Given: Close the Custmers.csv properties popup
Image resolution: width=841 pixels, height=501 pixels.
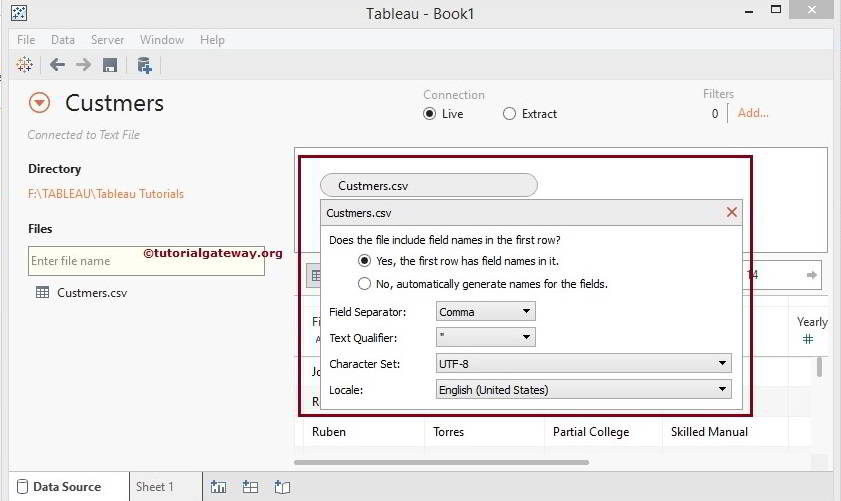Looking at the screenshot, I should (x=732, y=212).
